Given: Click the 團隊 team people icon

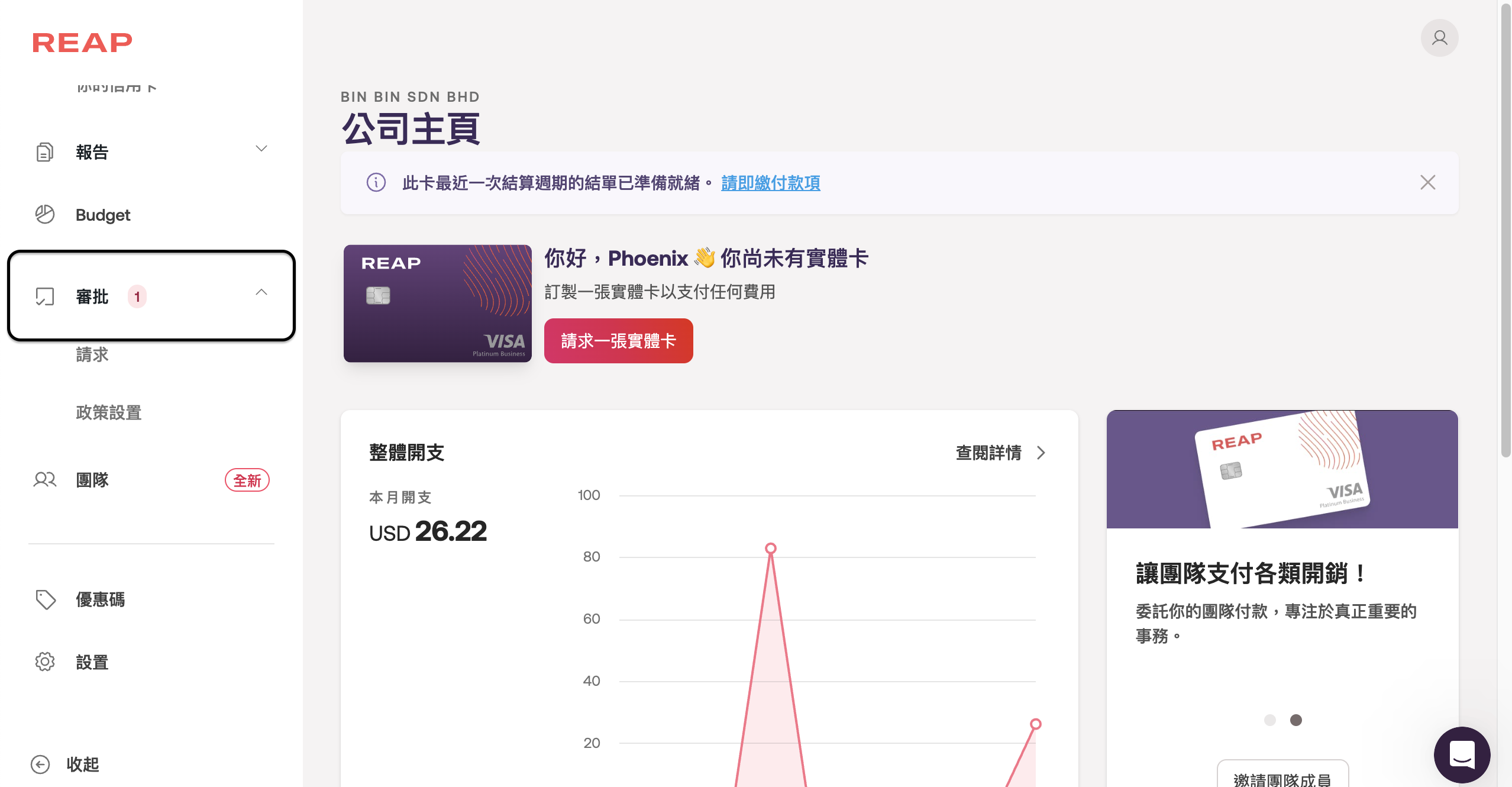Looking at the screenshot, I should (x=44, y=479).
